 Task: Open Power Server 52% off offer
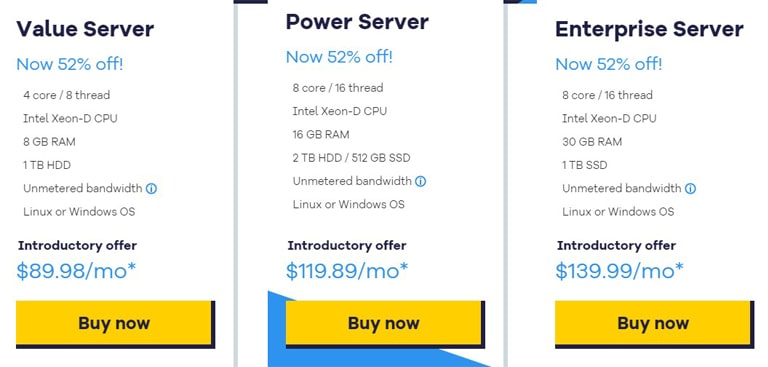click(339, 57)
